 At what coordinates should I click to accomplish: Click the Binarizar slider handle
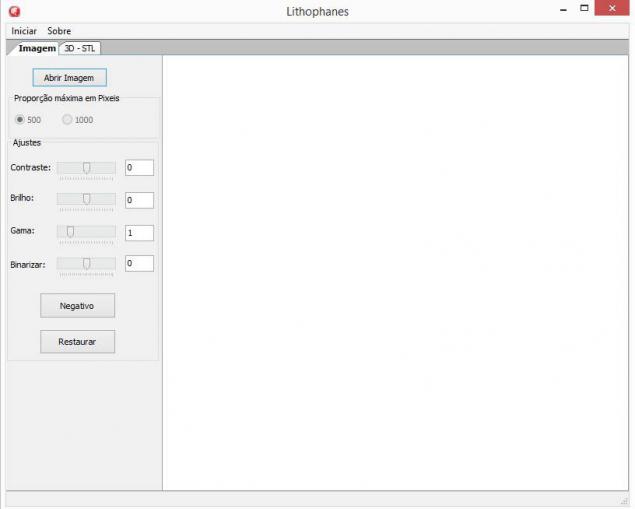[86, 264]
